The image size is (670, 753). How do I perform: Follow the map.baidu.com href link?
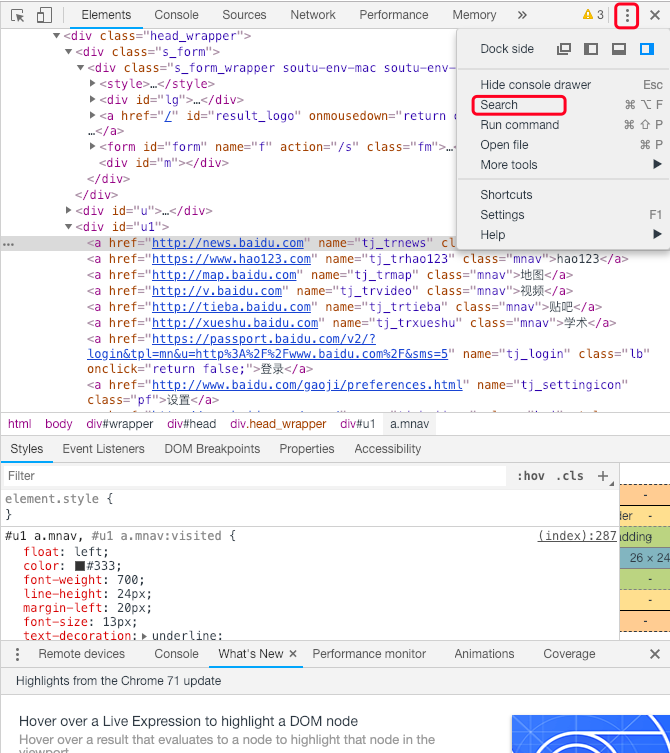click(224, 275)
